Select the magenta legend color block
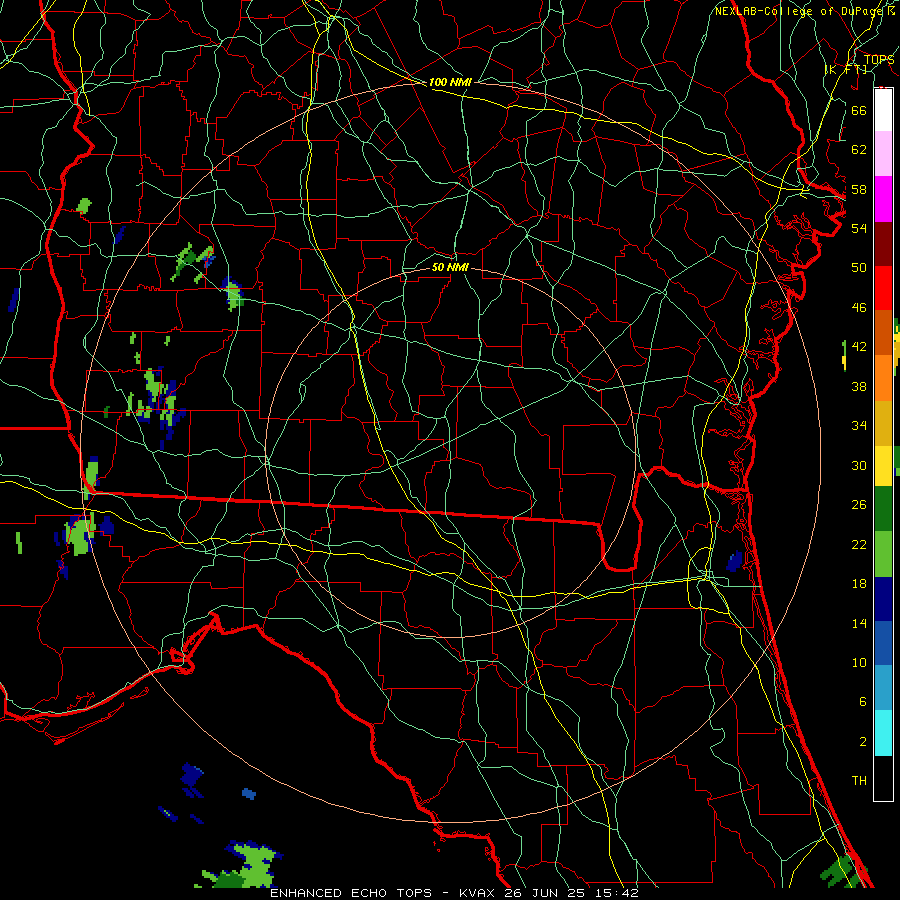The image size is (900, 900). tap(883, 199)
